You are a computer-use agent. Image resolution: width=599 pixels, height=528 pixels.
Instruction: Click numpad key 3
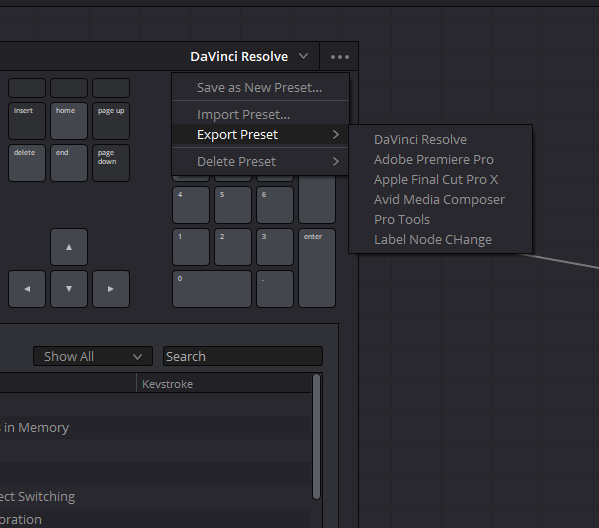(275, 247)
